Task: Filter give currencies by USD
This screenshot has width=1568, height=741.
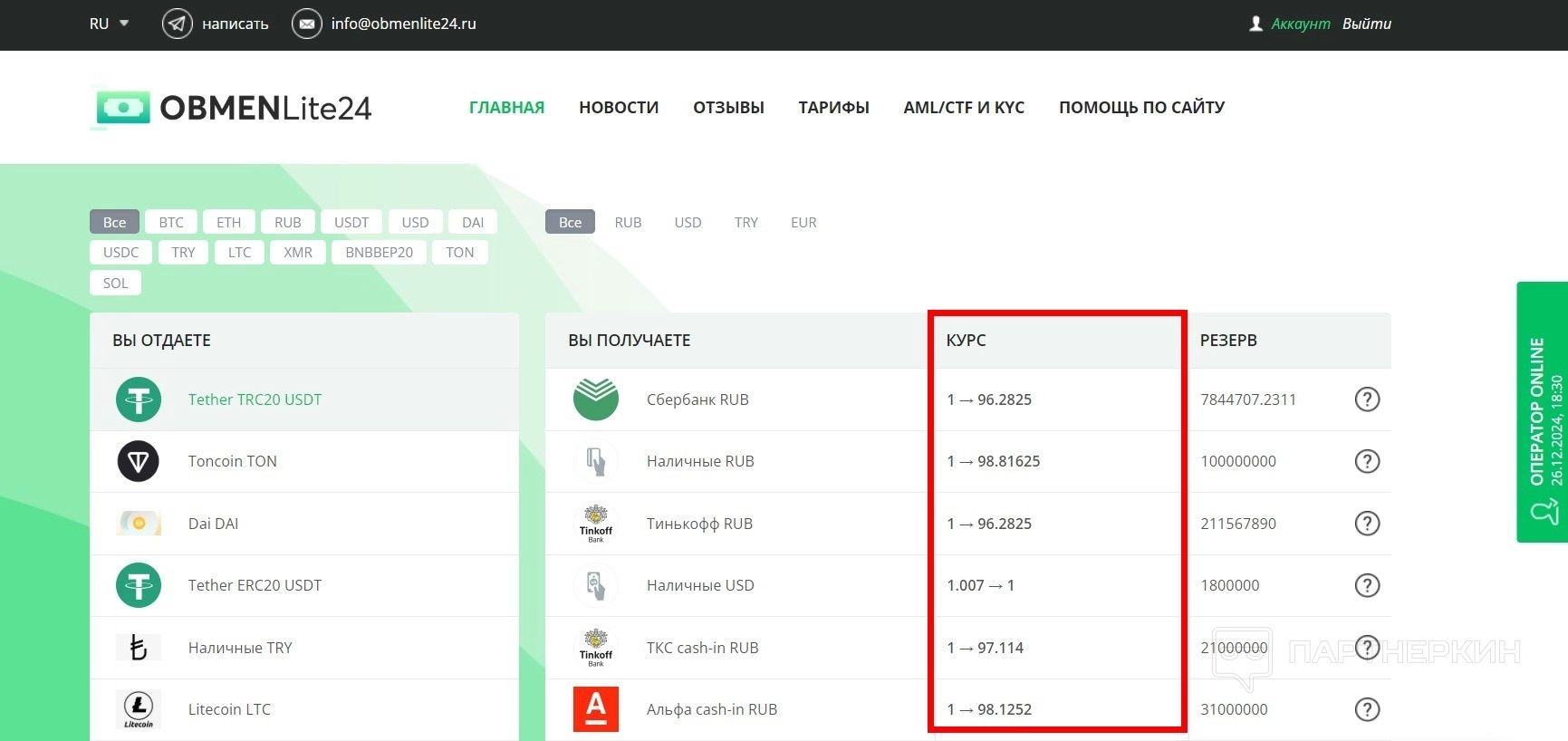Action: click(x=416, y=222)
